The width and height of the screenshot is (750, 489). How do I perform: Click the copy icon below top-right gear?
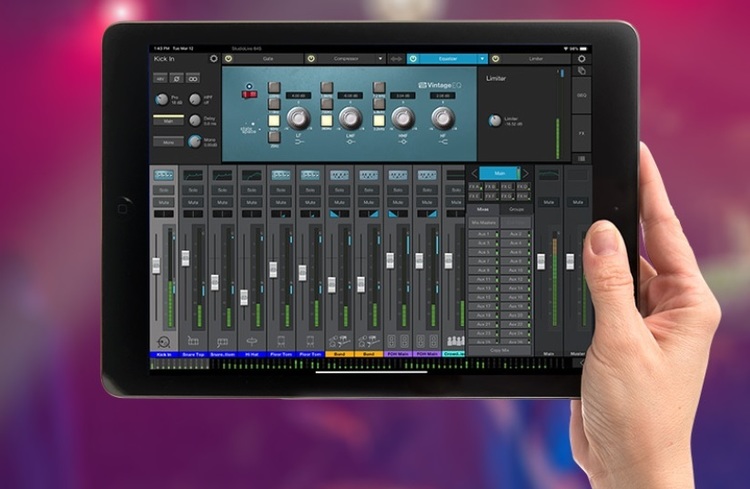(x=582, y=72)
